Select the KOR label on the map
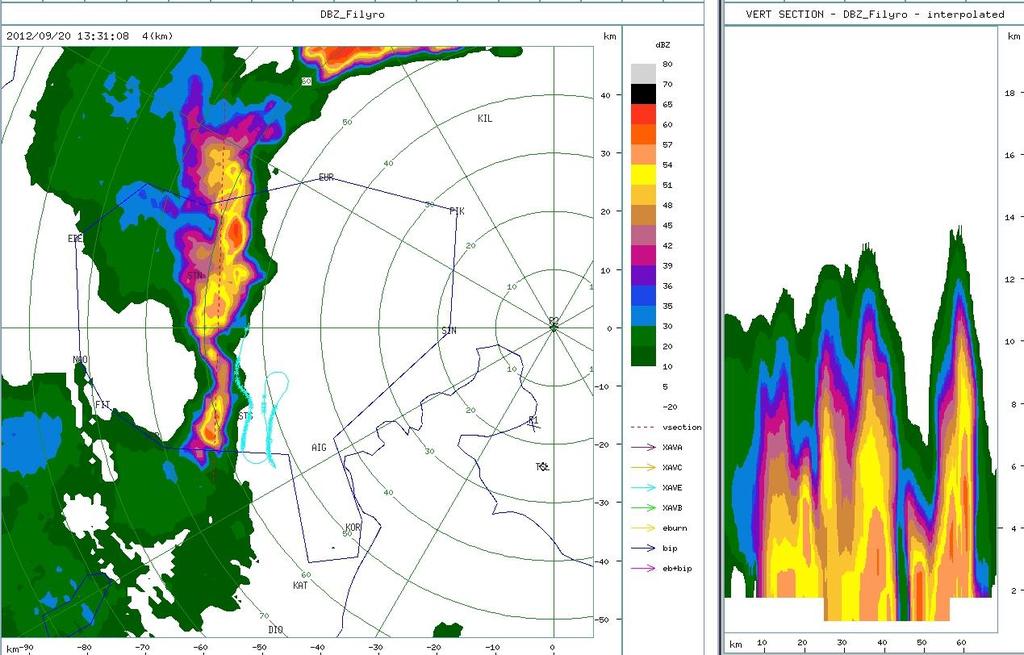The width and height of the screenshot is (1024, 655). pyautogui.click(x=353, y=528)
